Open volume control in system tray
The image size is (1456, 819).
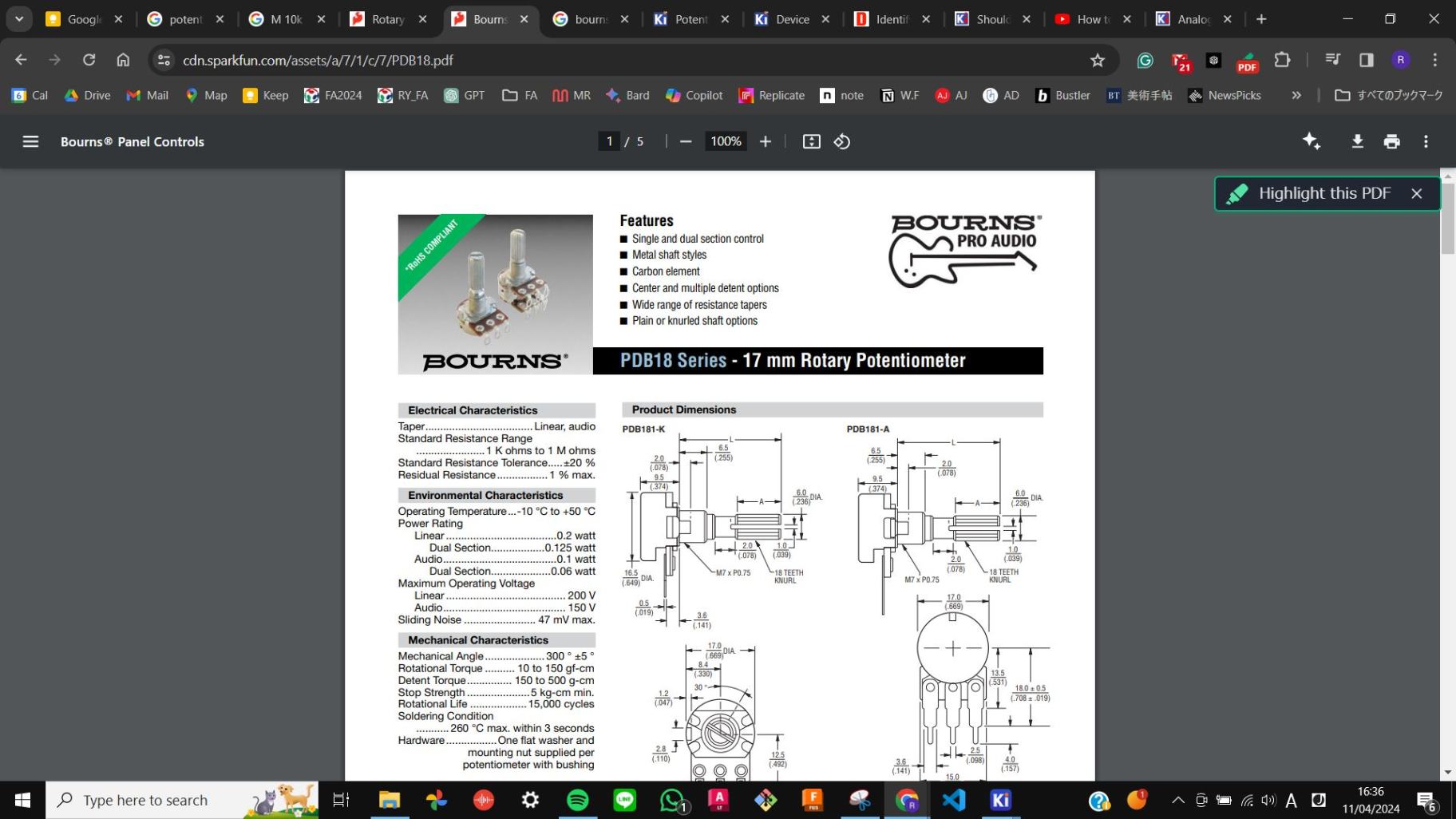[x=1268, y=800]
